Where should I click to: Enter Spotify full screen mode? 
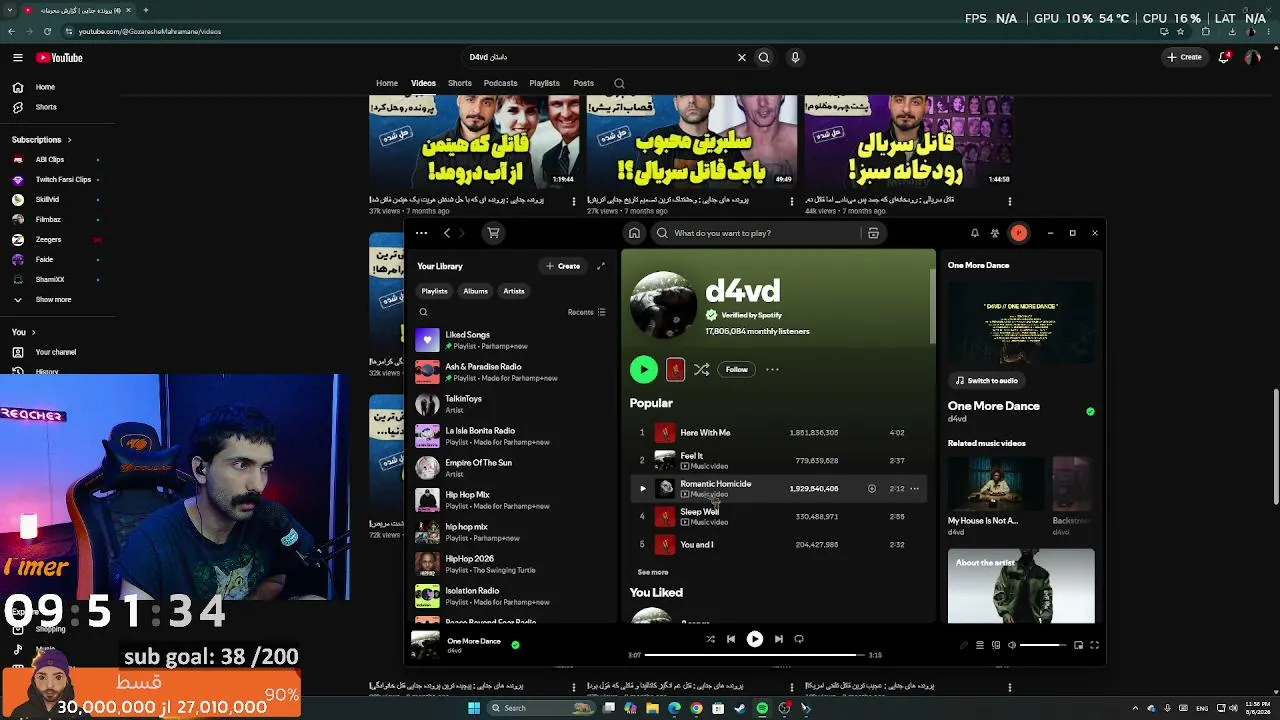tap(1094, 645)
